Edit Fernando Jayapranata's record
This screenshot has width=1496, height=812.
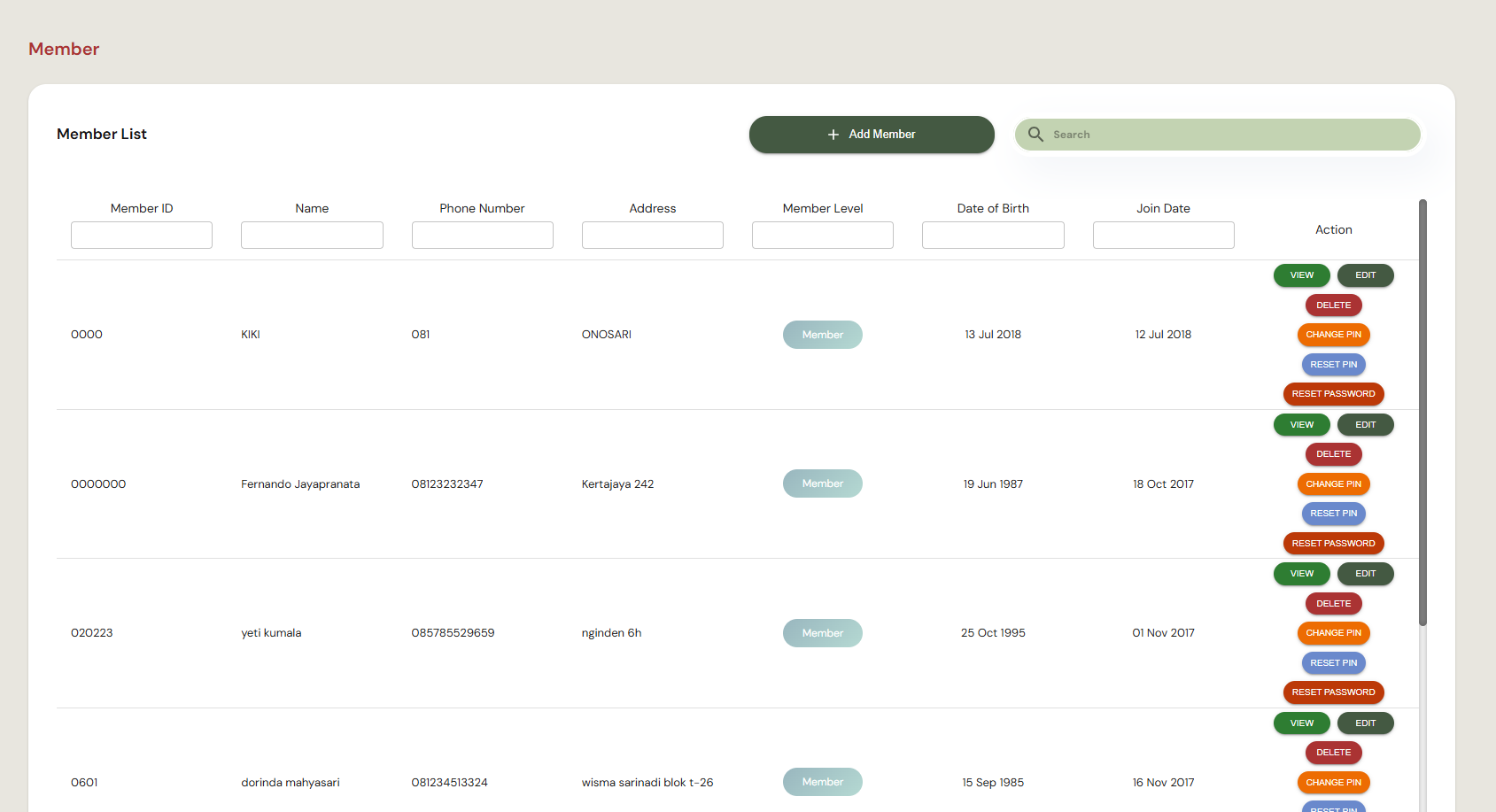(1366, 425)
